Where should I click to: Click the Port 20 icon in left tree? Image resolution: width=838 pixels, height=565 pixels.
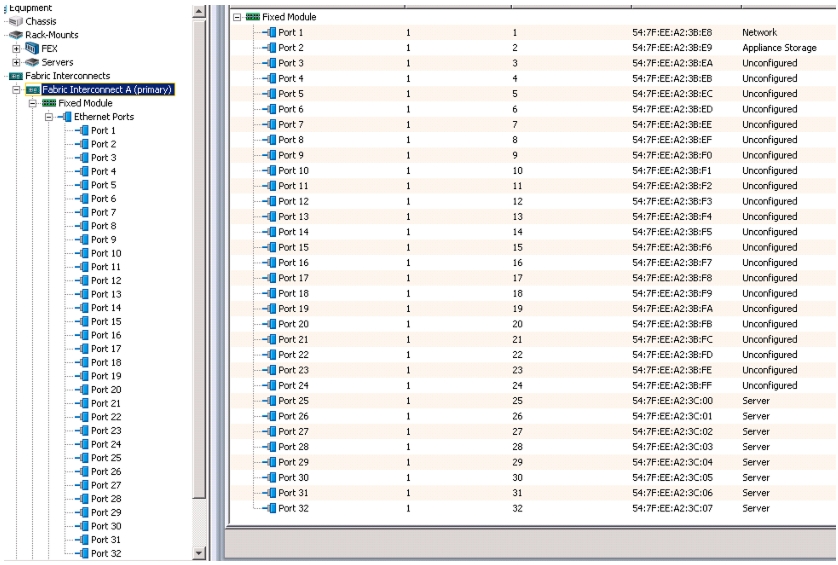[83, 390]
